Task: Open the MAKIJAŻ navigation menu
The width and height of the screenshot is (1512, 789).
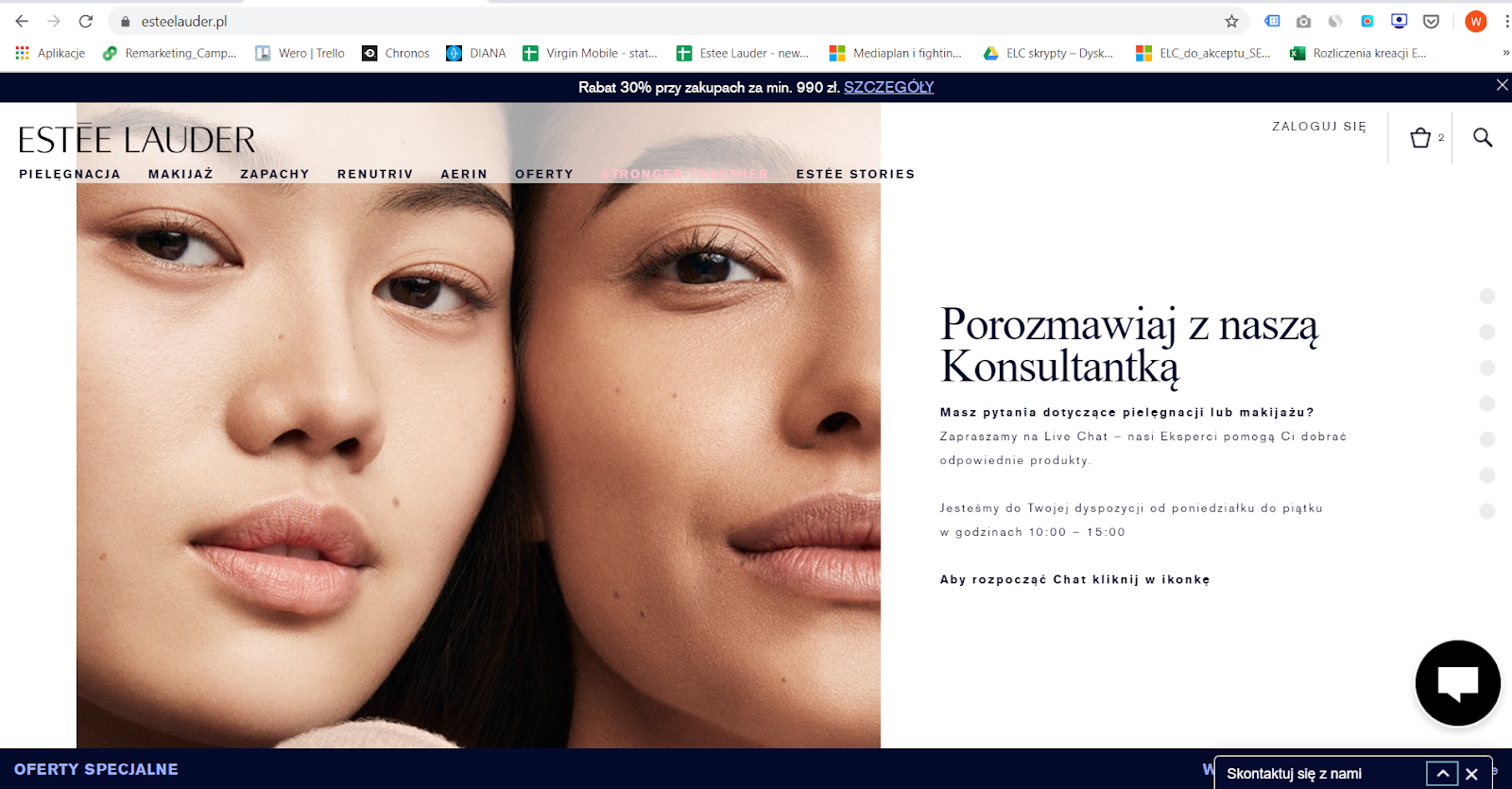Action: coord(180,174)
